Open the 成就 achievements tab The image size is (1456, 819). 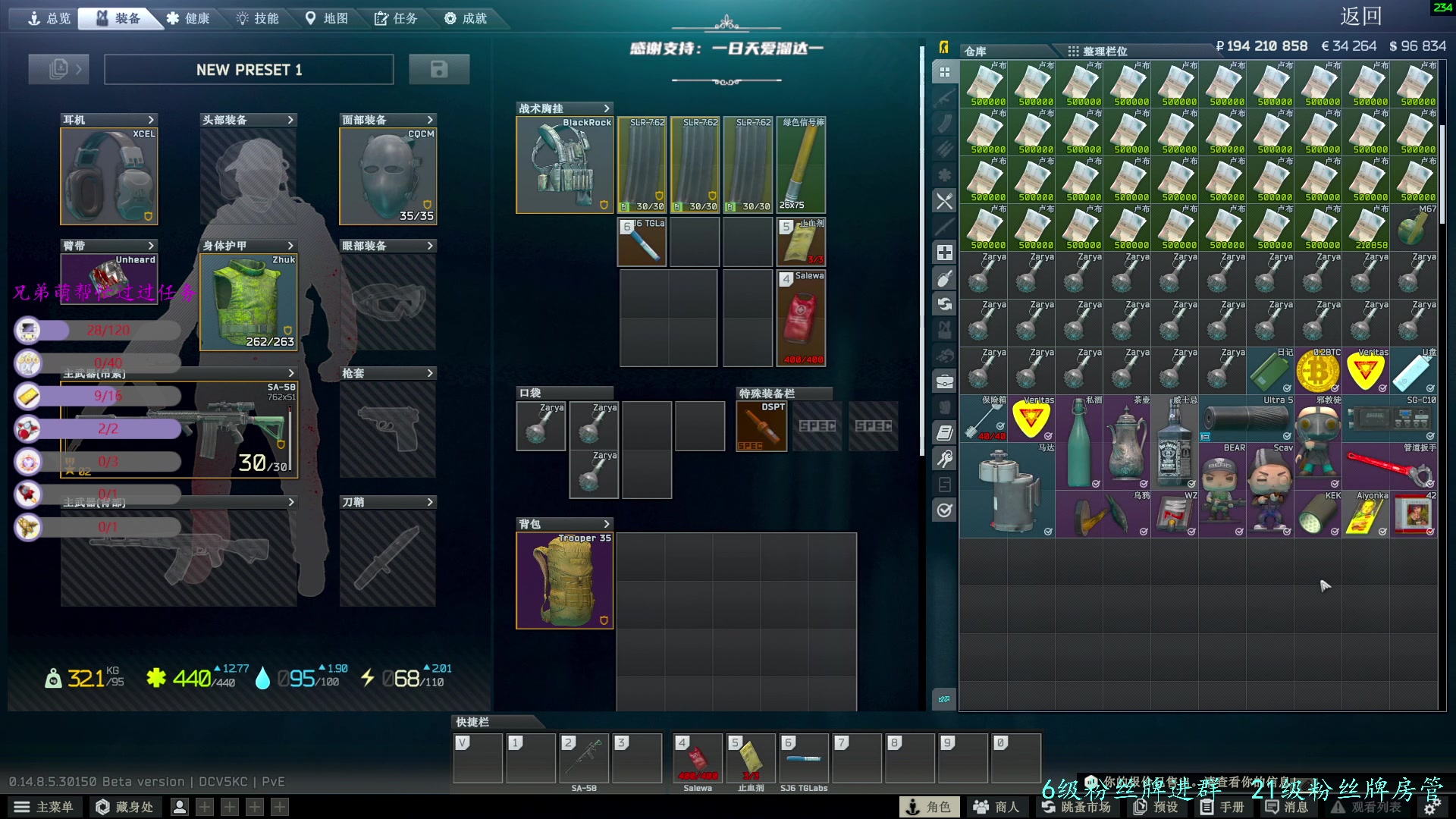pos(466,18)
